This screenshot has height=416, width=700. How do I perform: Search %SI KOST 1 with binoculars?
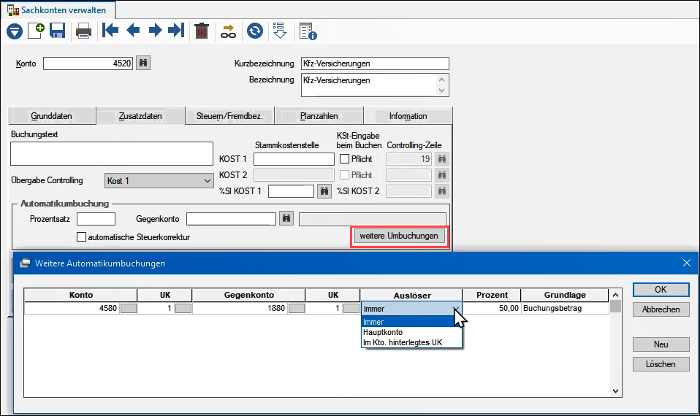tap(325, 191)
